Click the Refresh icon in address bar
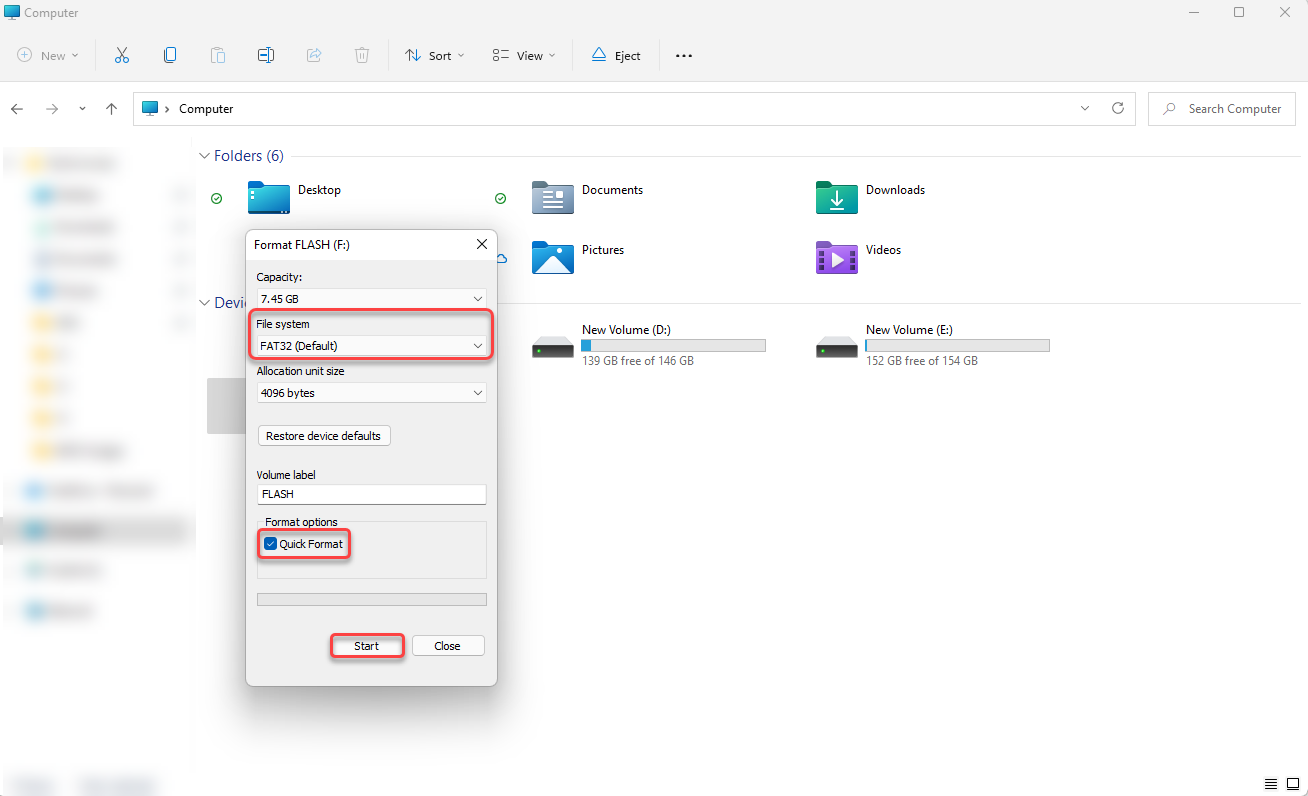 [x=1118, y=109]
